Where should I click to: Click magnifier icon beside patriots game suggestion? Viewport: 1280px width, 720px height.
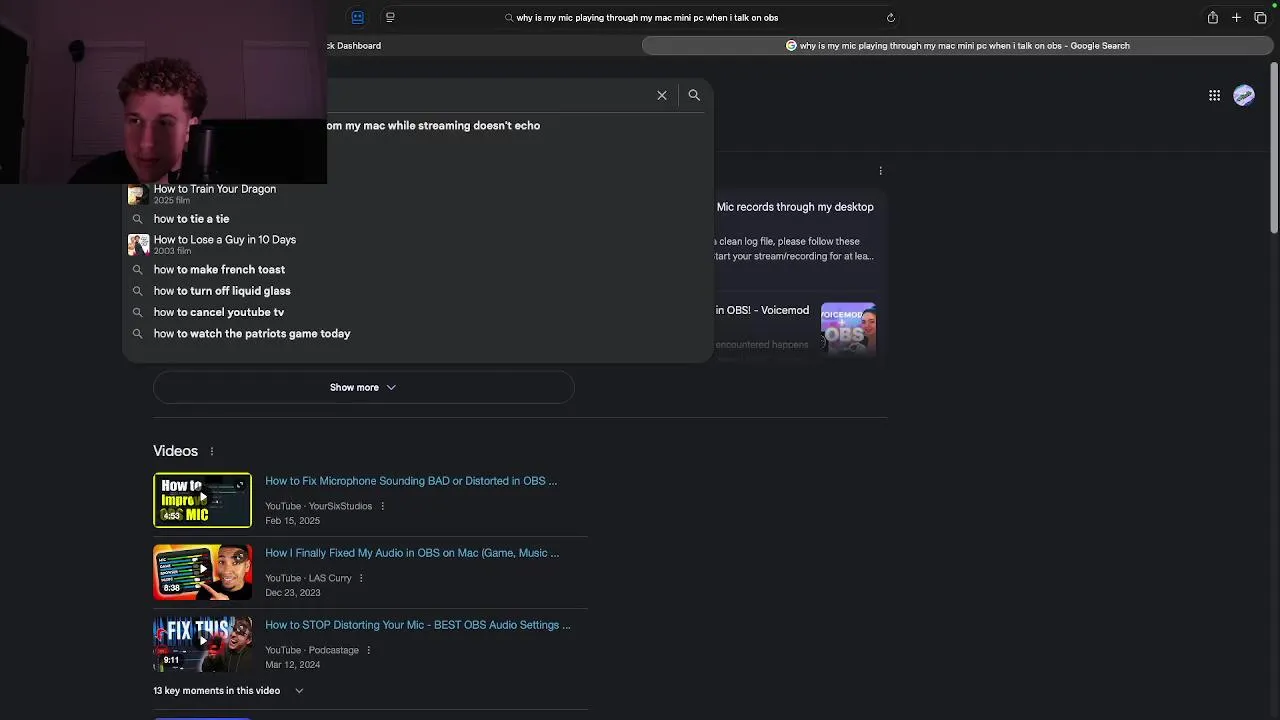pos(138,334)
